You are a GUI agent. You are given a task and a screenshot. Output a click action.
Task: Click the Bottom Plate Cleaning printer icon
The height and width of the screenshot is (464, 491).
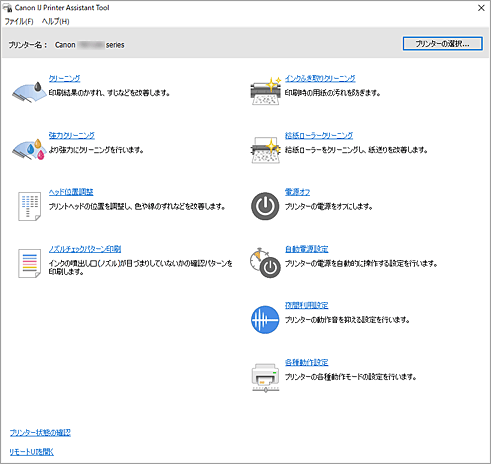tap(266, 91)
